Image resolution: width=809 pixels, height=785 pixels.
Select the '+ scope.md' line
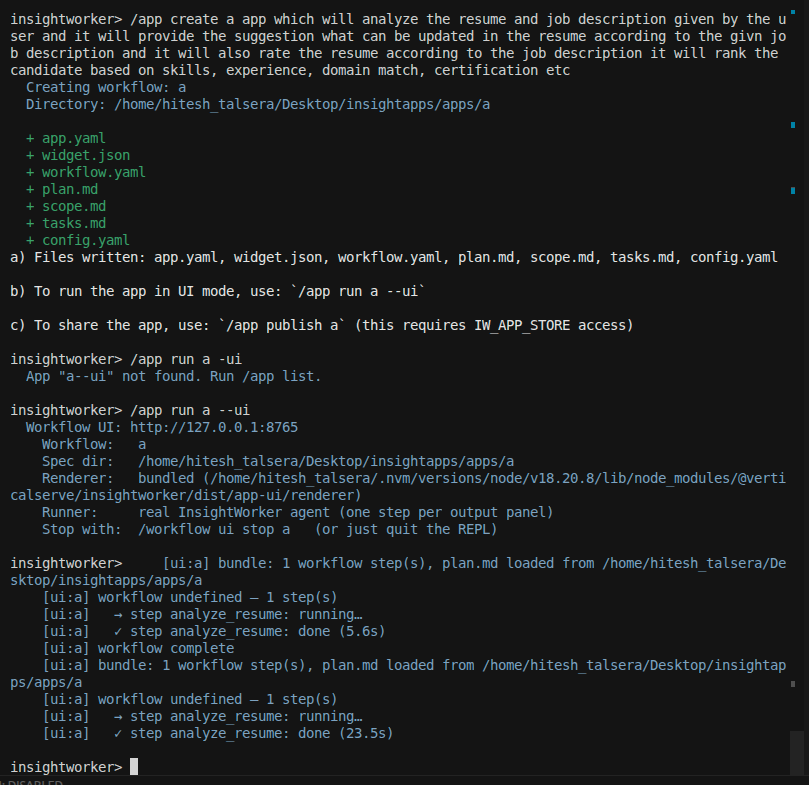66,206
